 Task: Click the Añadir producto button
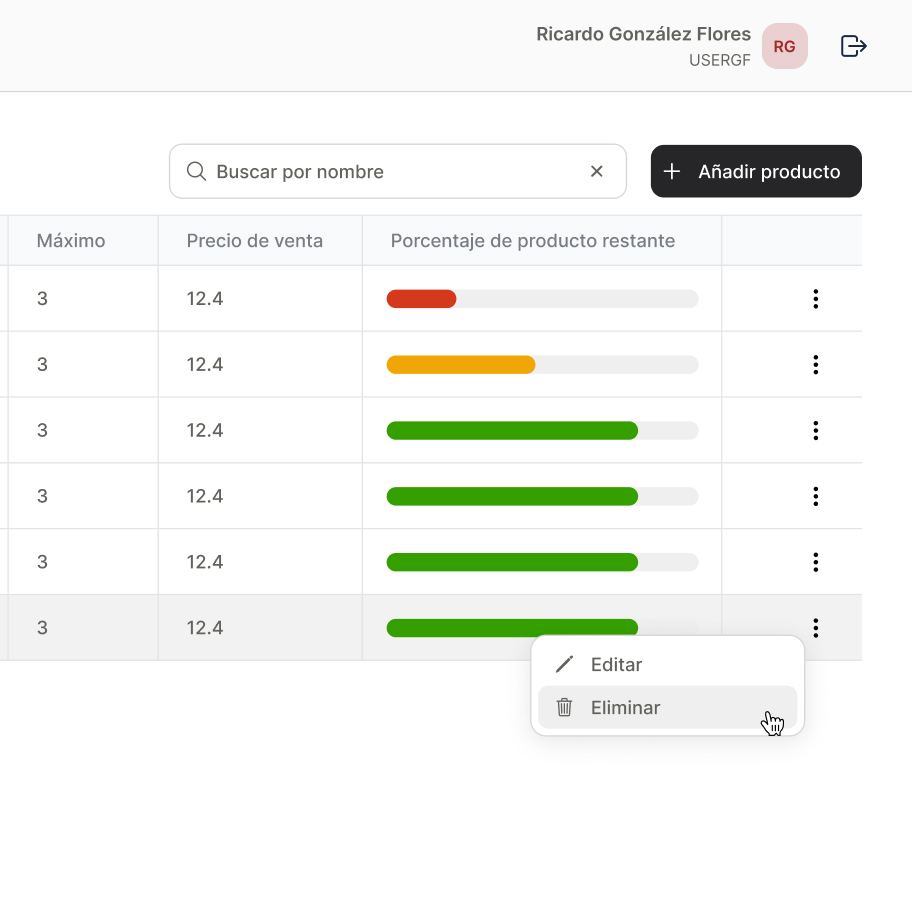[756, 172]
